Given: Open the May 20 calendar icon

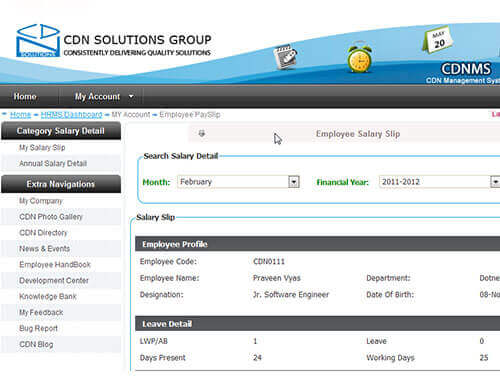Looking at the screenshot, I should (438, 40).
